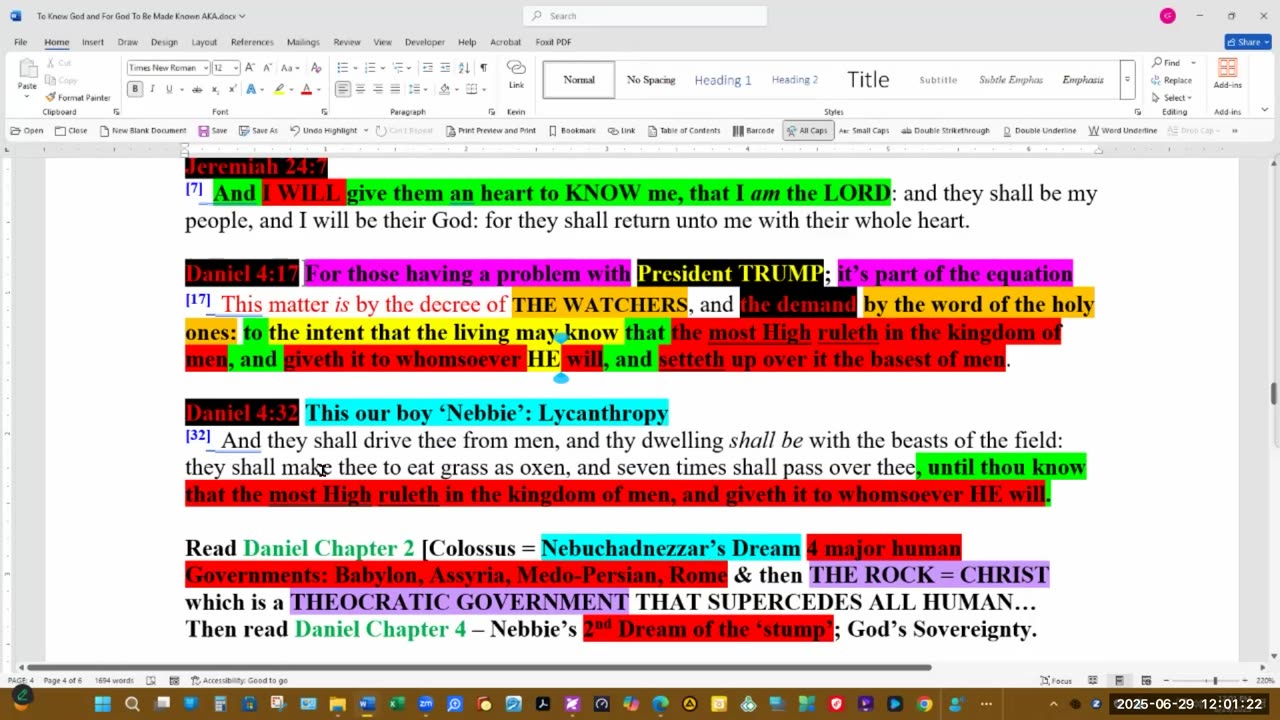Switch to the Insert tab

pos(93,42)
